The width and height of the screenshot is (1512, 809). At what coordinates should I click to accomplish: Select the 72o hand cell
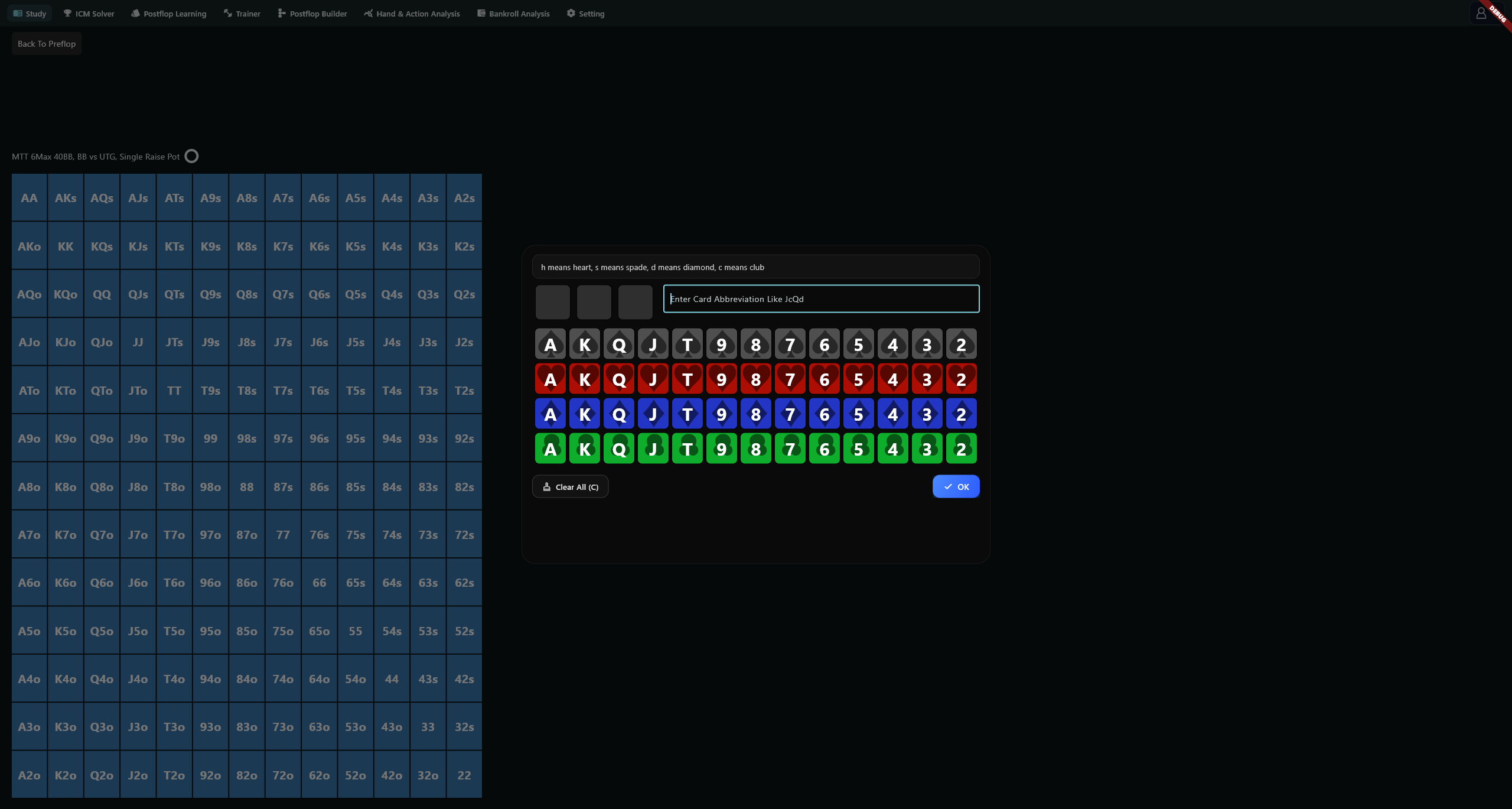[x=283, y=775]
